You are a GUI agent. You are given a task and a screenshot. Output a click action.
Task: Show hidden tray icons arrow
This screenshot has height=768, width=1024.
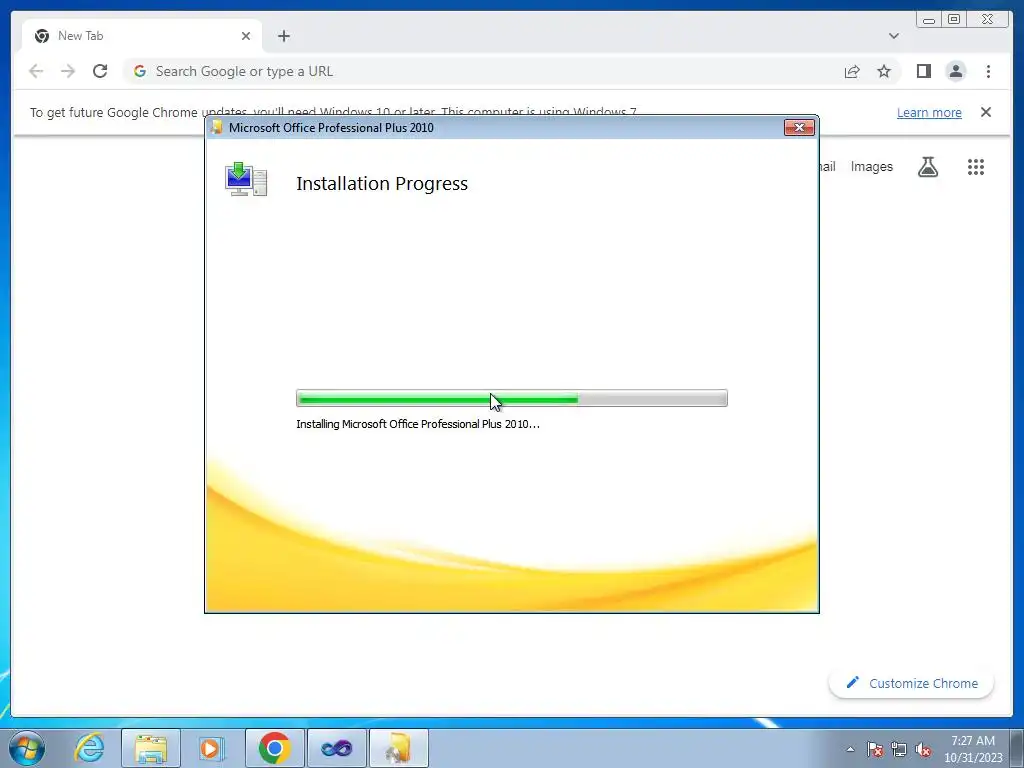point(850,749)
